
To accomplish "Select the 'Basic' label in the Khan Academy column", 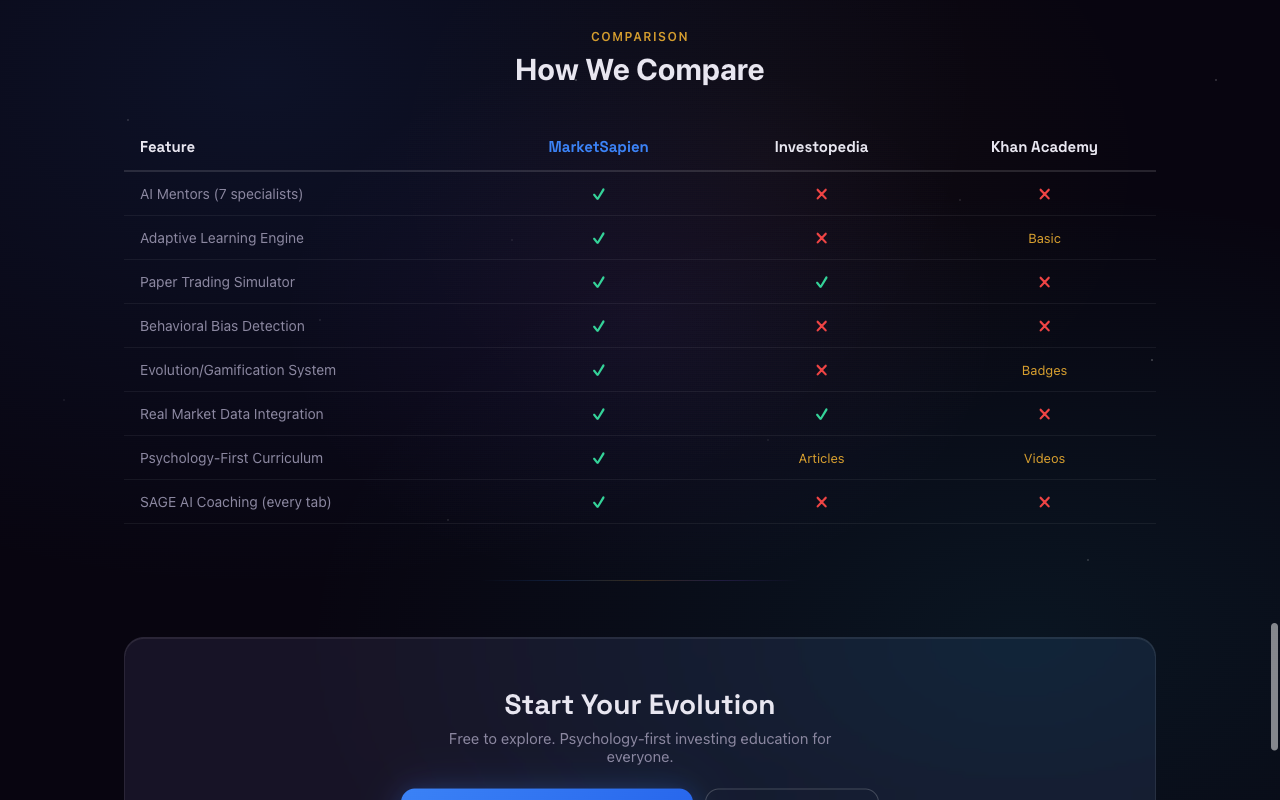I will (1044, 238).
